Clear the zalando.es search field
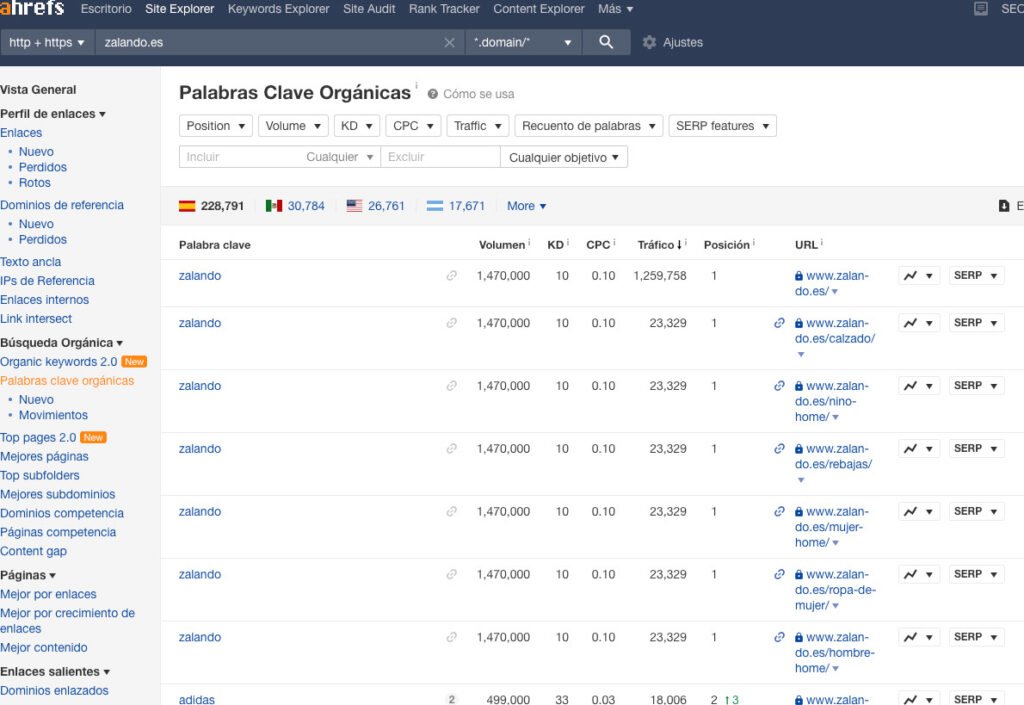The width and height of the screenshot is (1024, 705). (x=449, y=42)
